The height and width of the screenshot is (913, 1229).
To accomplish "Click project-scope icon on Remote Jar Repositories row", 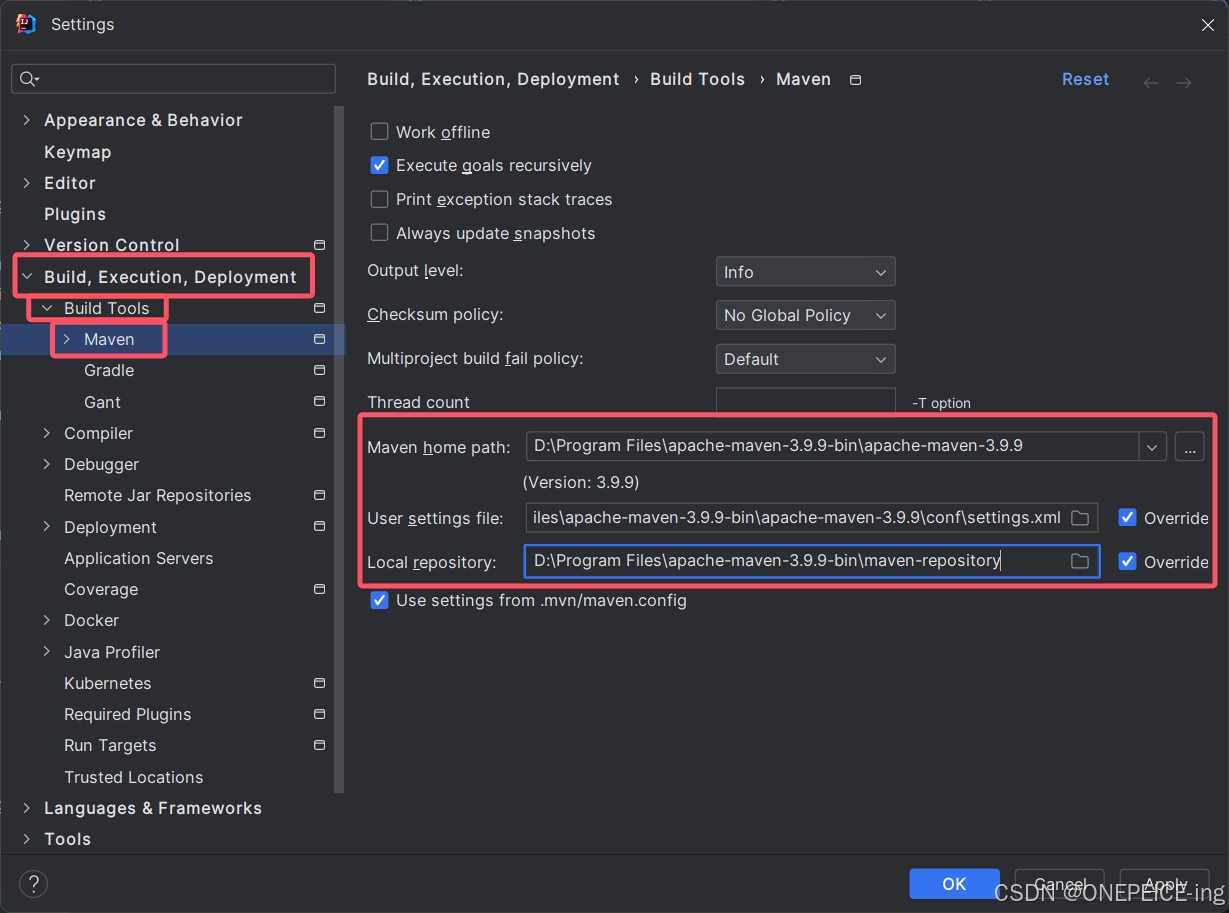I will pyautogui.click(x=319, y=495).
